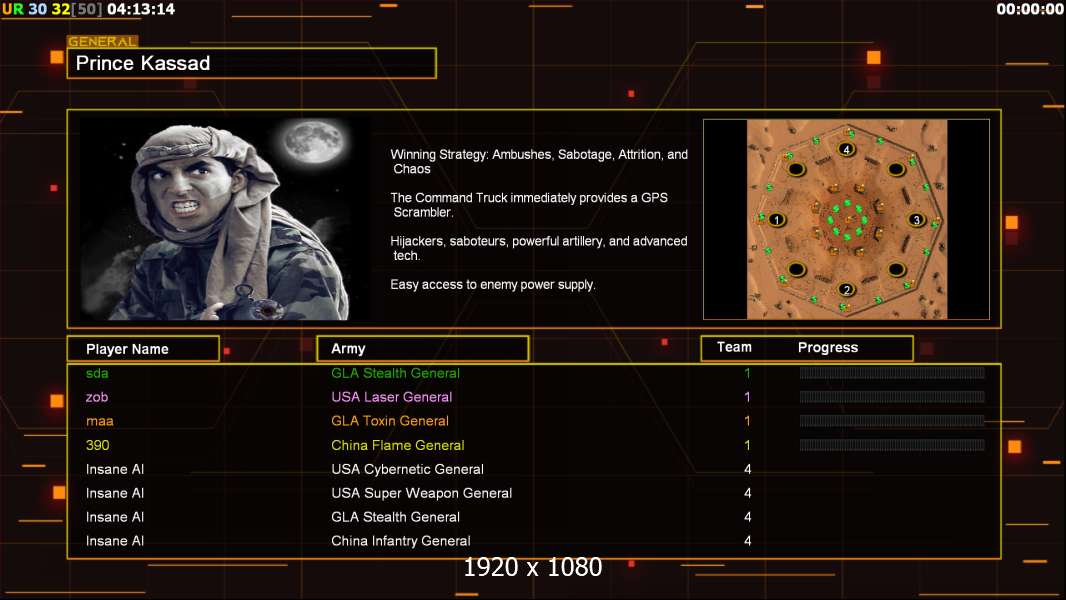Image resolution: width=1066 pixels, height=600 pixels.
Task: Click start position 1 marker on minimap
Action: [x=777, y=219]
